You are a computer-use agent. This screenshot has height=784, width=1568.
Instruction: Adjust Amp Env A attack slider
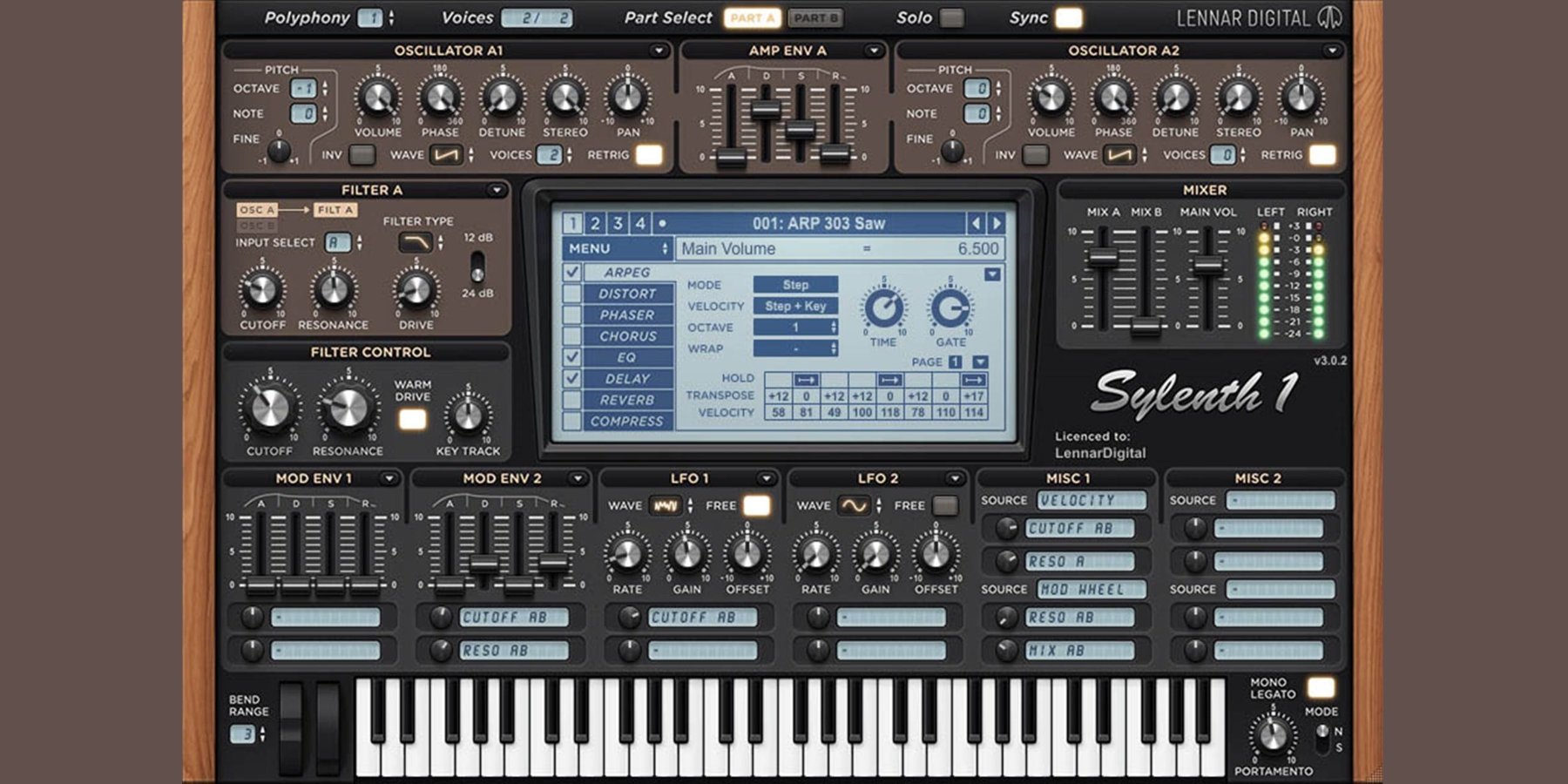[731, 157]
